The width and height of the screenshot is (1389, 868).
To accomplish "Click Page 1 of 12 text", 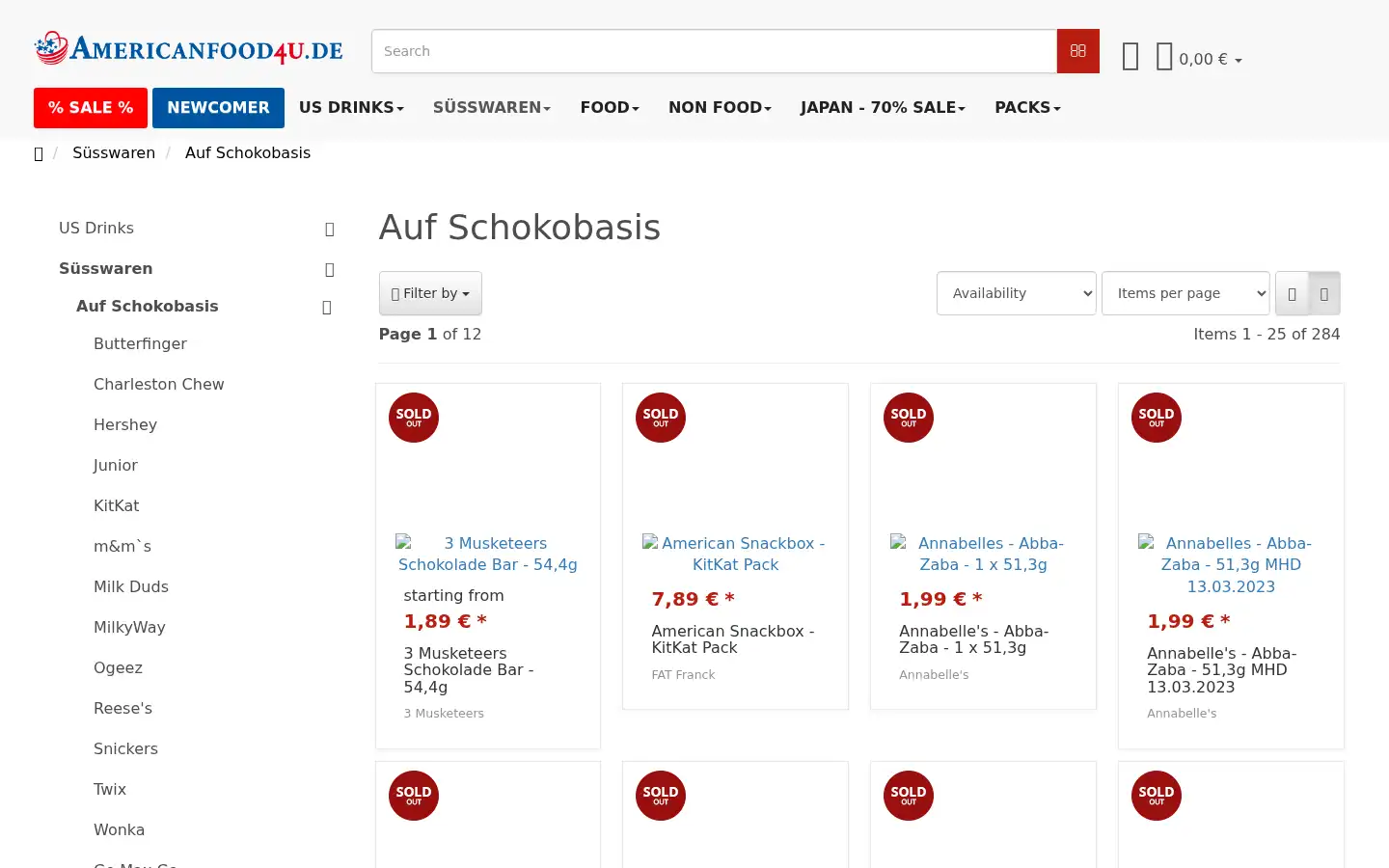I will pyautogui.click(x=430, y=335).
